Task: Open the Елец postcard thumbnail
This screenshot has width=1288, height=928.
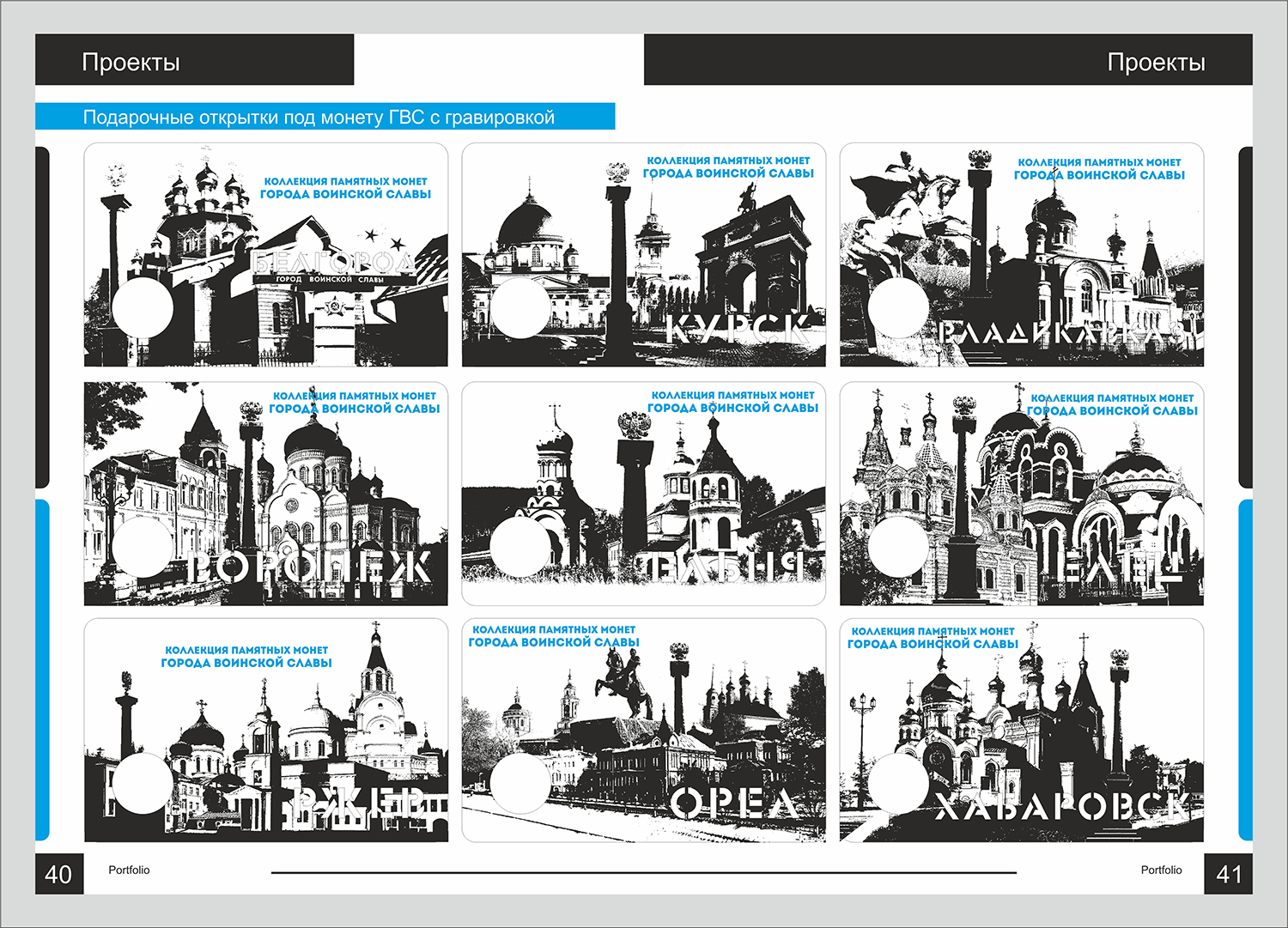Action: pos(1022,494)
